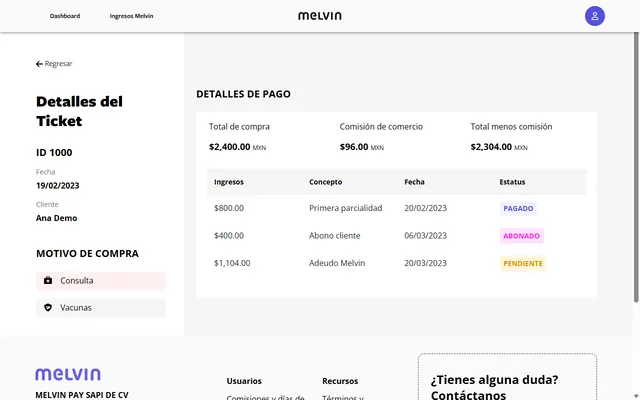Click the $2,400.00 total de compra
The width and height of the screenshot is (640, 400).
pos(238,147)
